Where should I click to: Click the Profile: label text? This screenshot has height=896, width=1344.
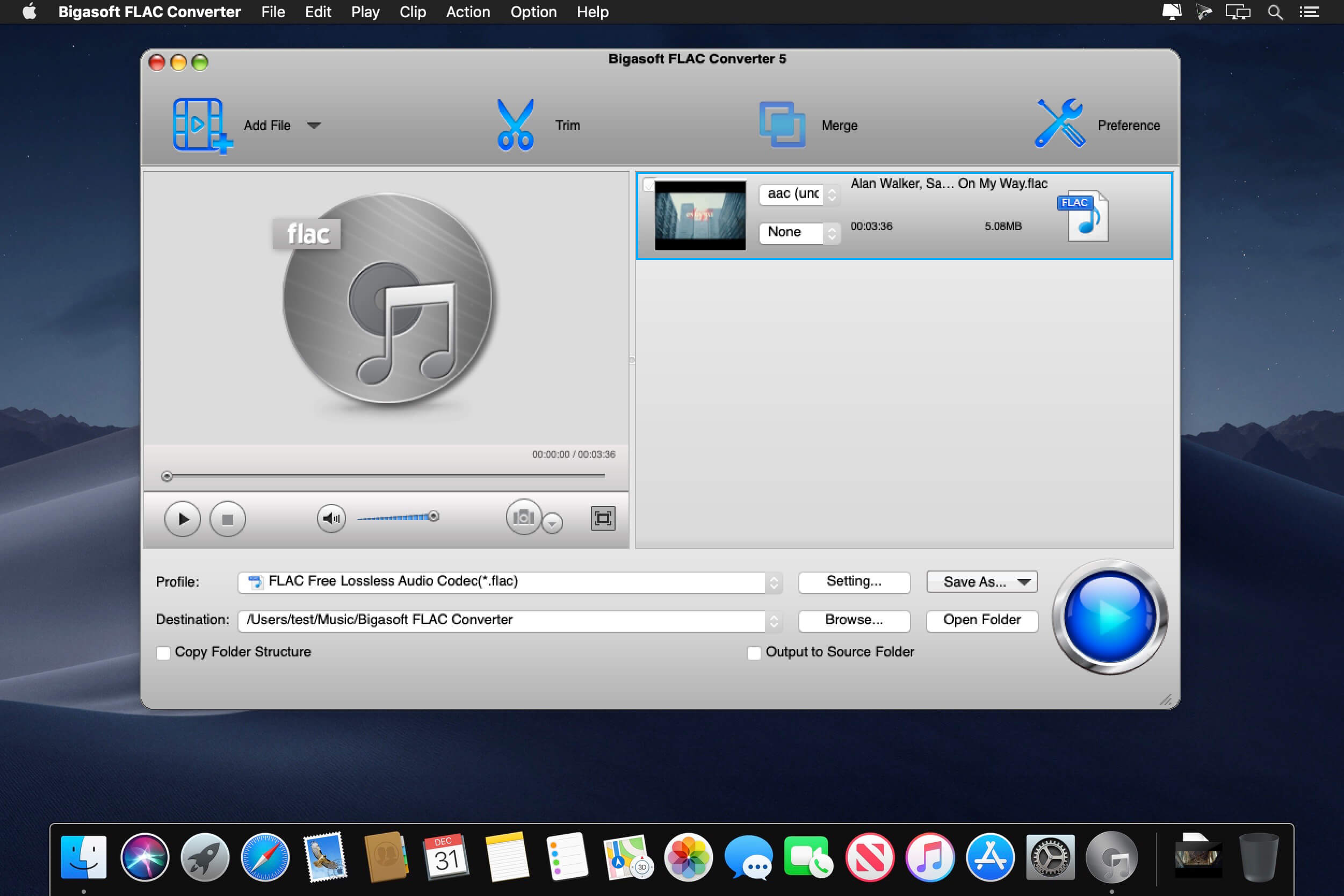(178, 582)
